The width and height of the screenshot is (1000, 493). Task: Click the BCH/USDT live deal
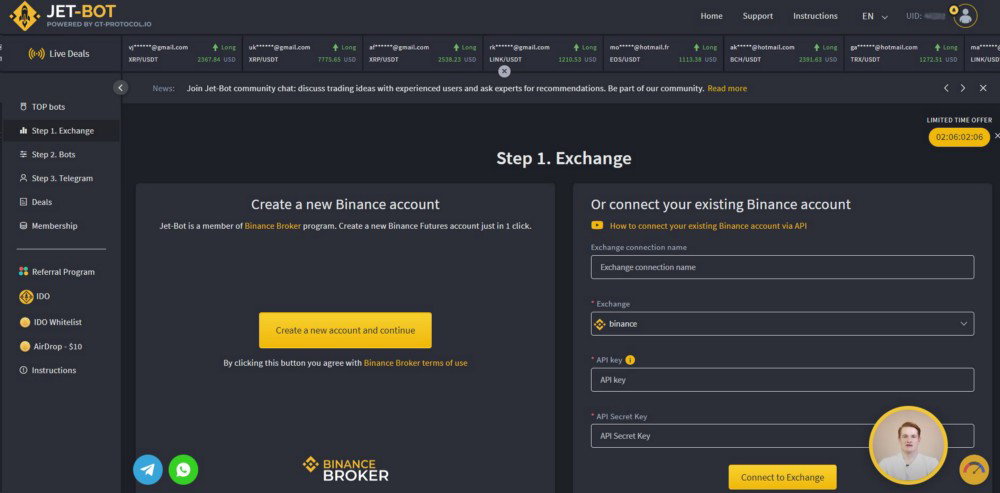click(x=784, y=54)
